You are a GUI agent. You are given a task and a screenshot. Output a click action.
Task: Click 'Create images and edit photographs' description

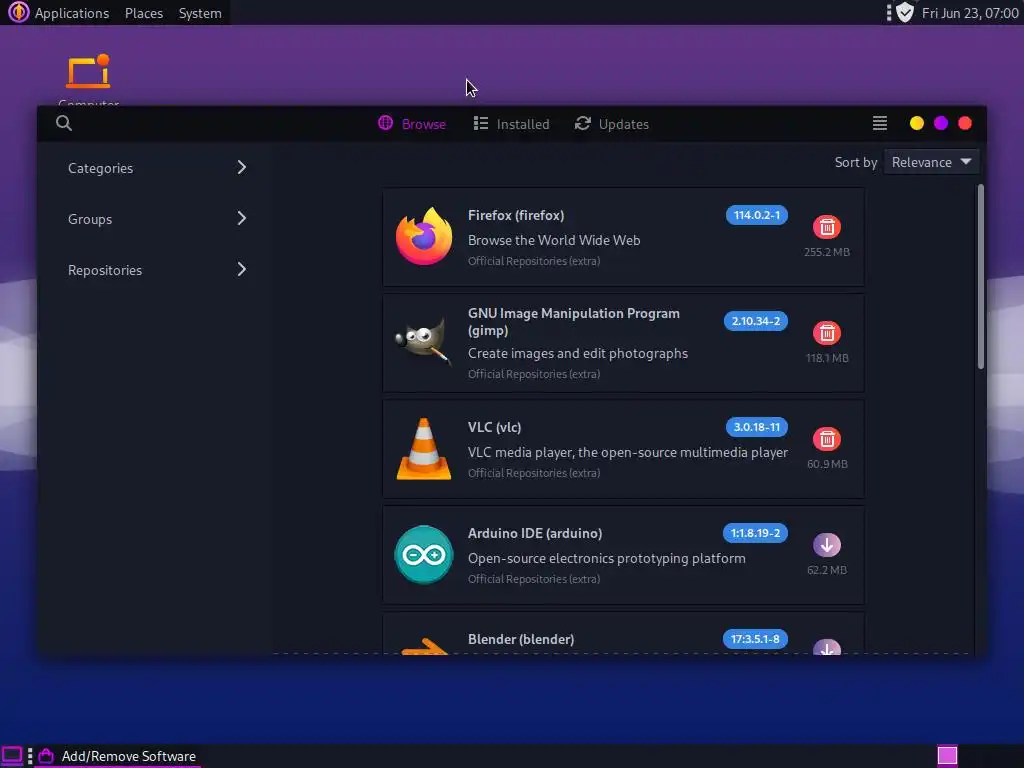578,353
